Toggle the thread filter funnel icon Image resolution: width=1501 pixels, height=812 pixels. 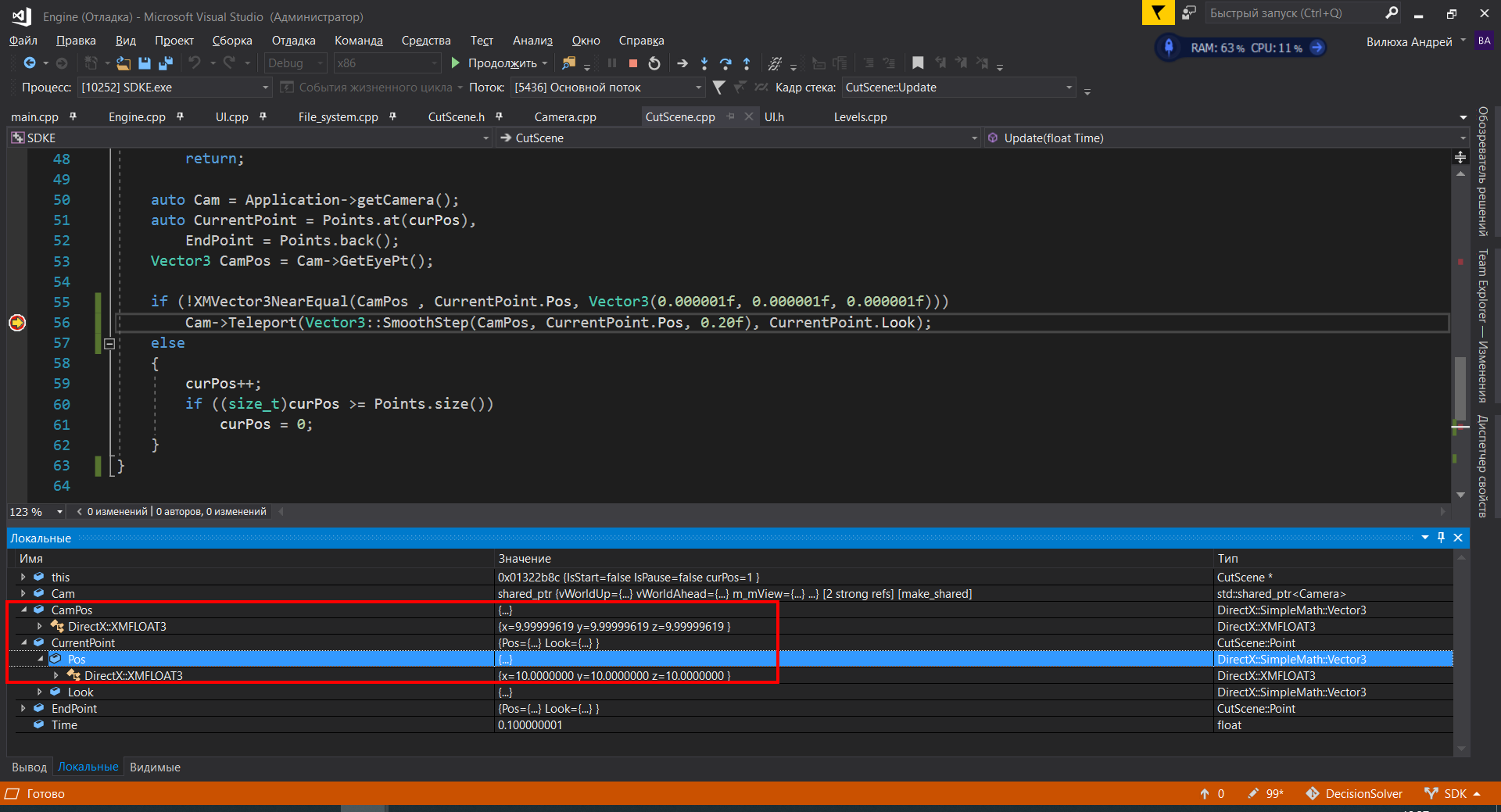[718, 88]
